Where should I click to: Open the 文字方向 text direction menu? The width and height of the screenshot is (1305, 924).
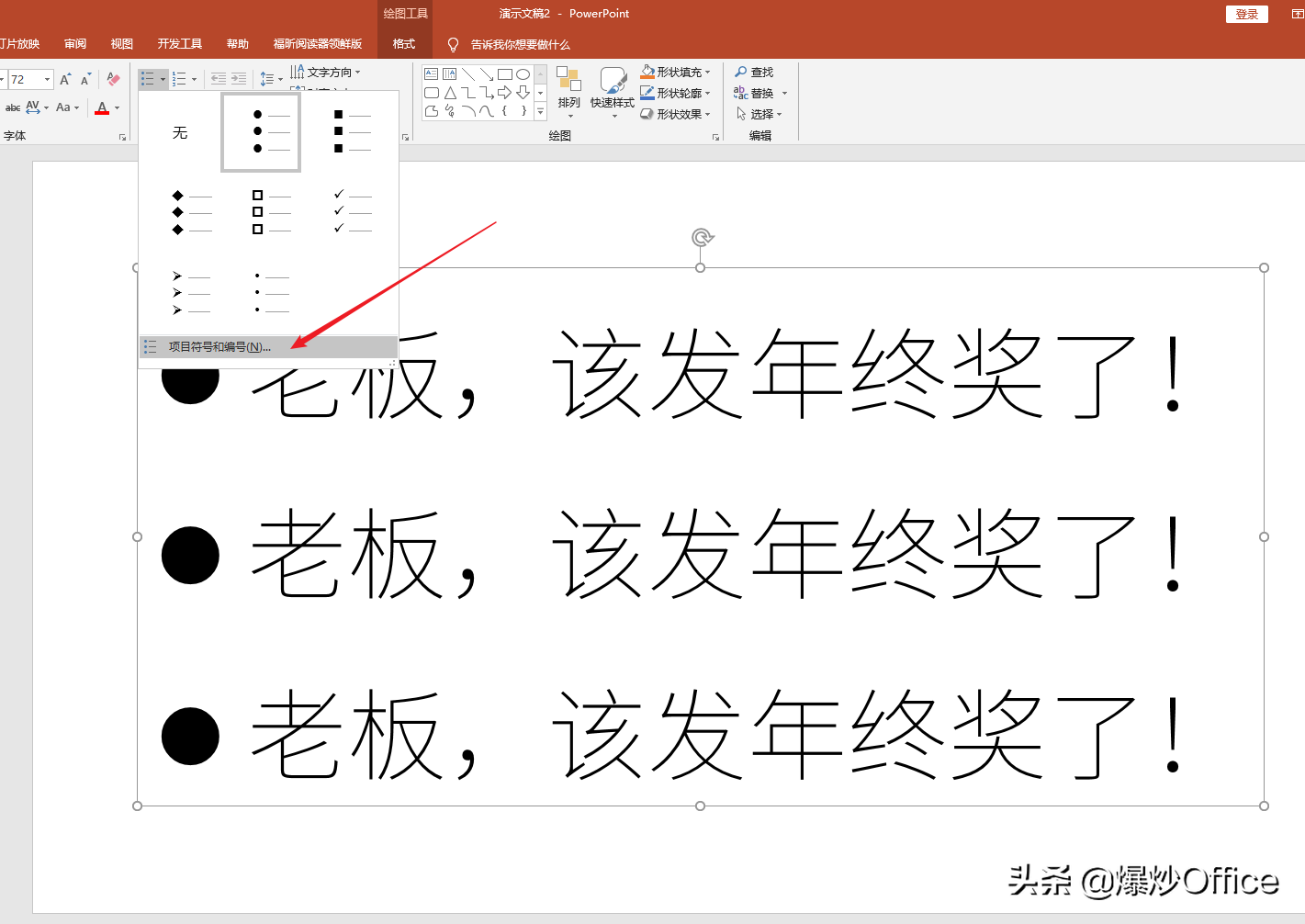[x=326, y=72]
